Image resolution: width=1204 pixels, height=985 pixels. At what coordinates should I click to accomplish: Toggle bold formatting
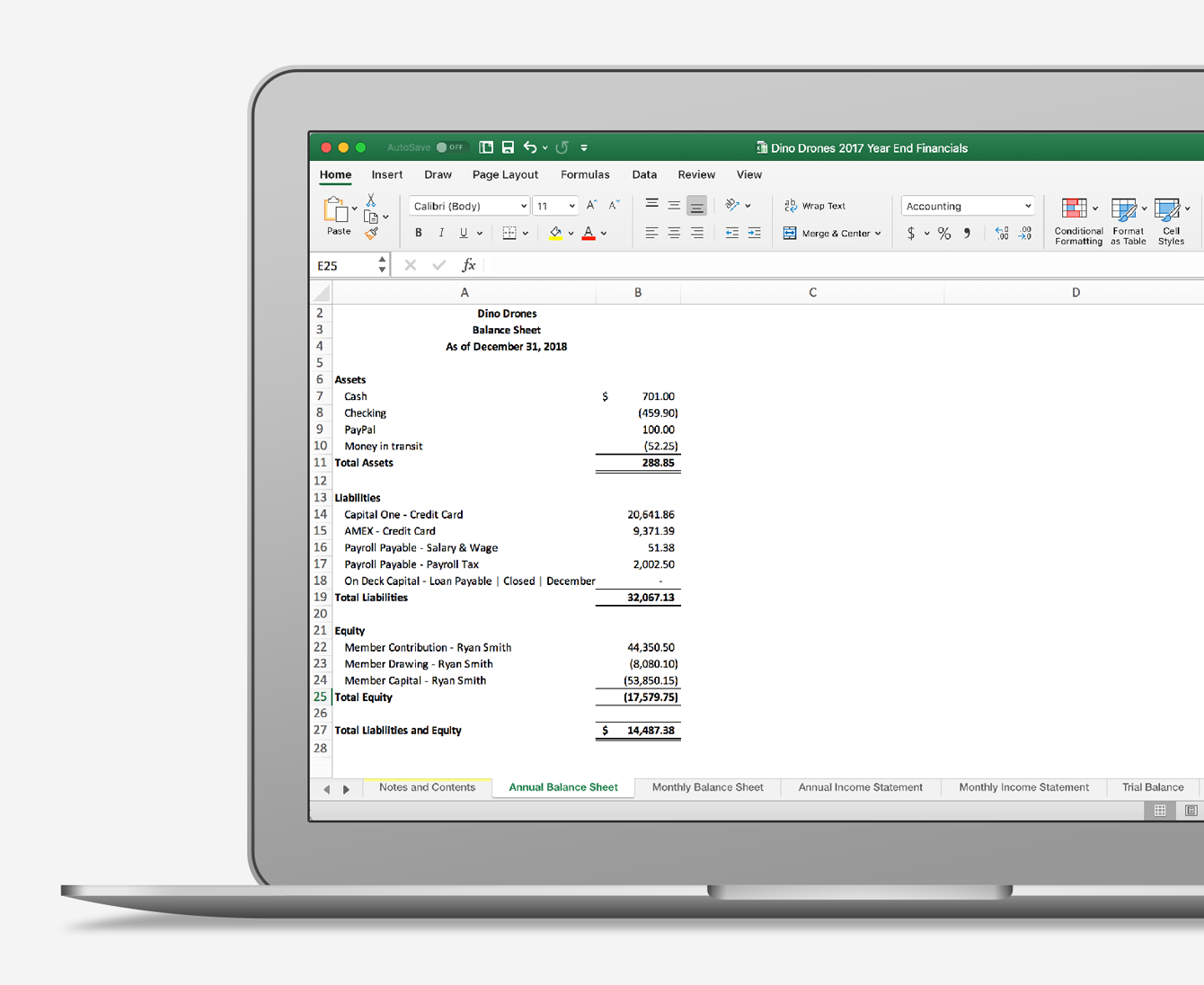click(x=418, y=233)
